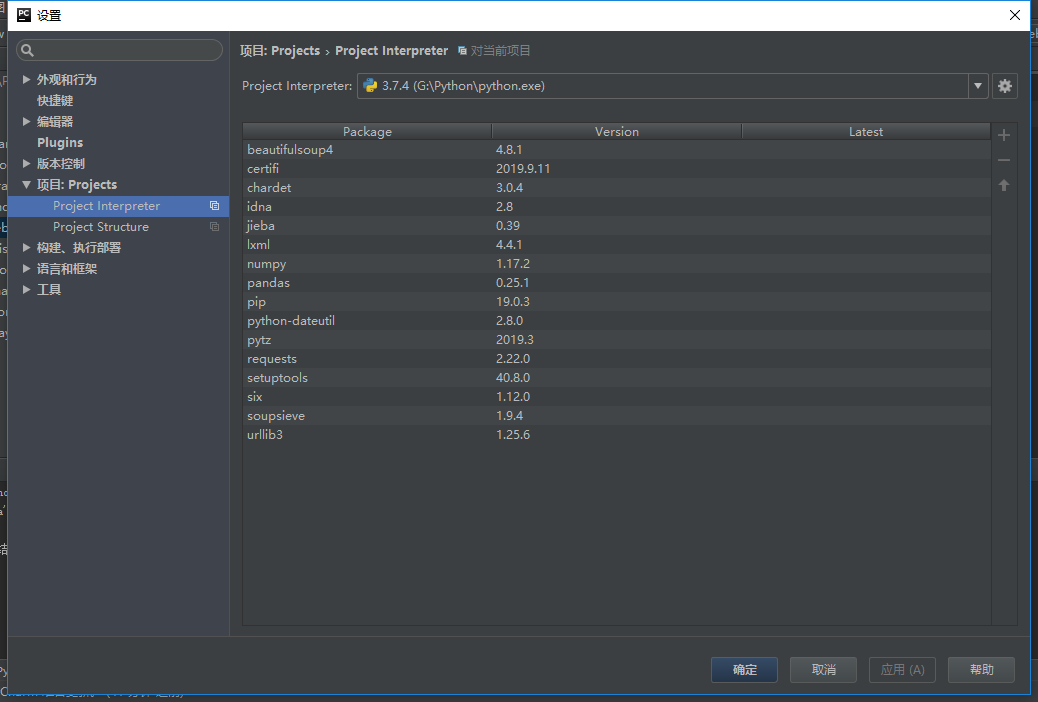
Task: Click version 0.25.1 of pandas
Action: point(513,283)
